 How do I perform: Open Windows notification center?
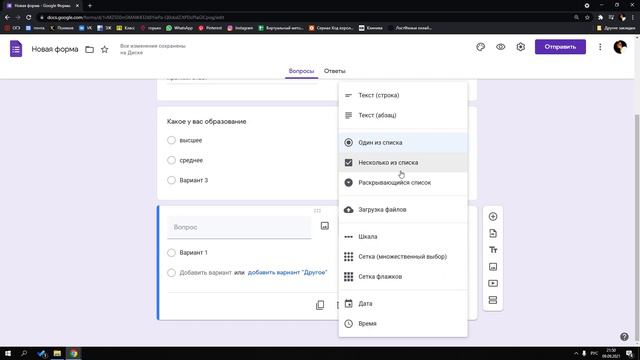click(x=630, y=353)
